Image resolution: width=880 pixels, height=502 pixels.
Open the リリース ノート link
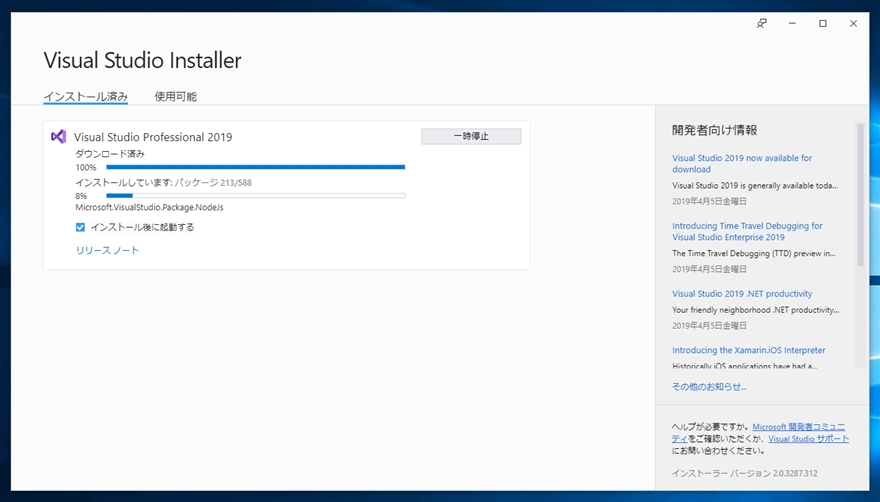point(107,250)
